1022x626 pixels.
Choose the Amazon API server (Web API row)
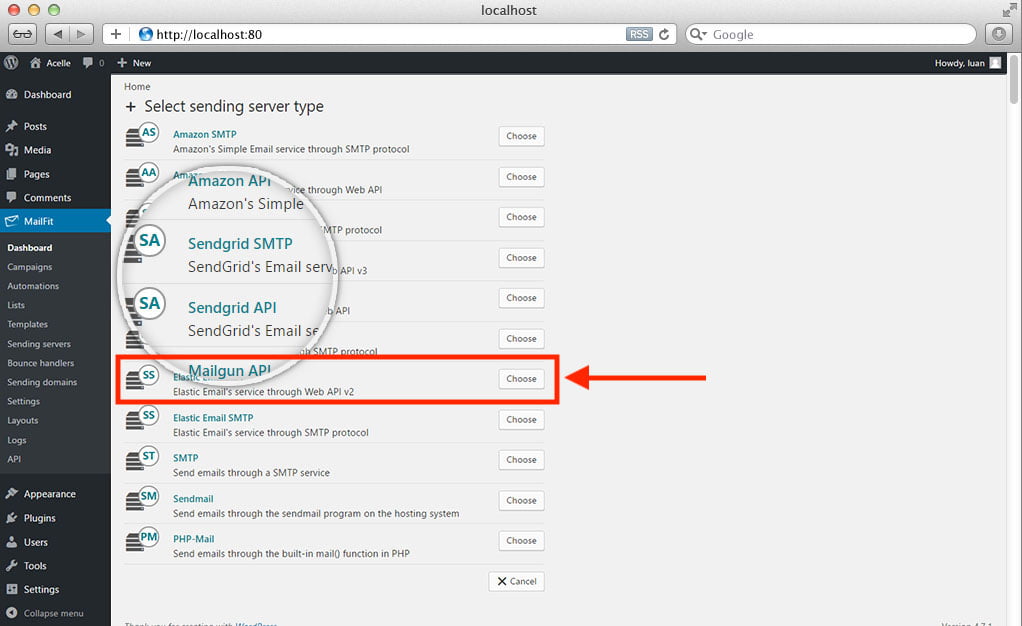(521, 177)
